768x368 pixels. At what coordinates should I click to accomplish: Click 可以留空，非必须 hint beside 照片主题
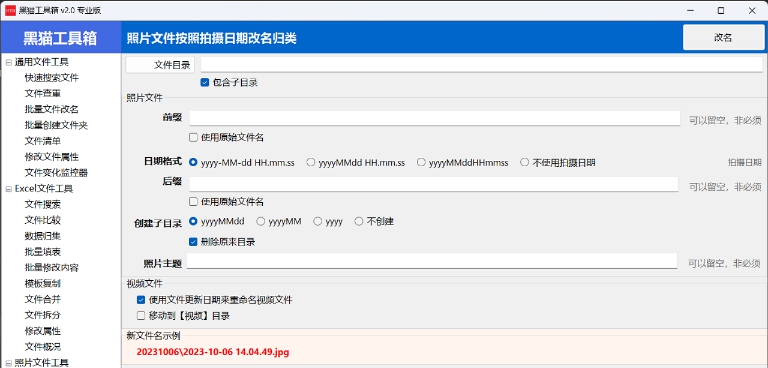[724, 264]
